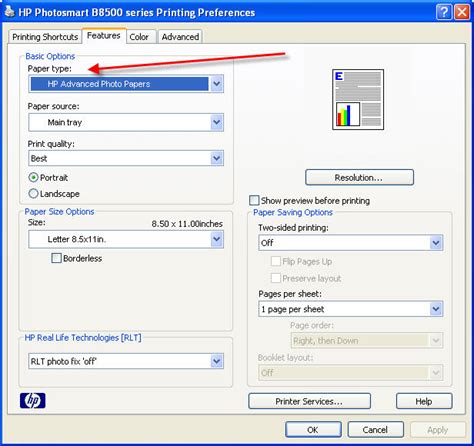
Task: Click the Two-sided printing: label
Action: (293, 228)
